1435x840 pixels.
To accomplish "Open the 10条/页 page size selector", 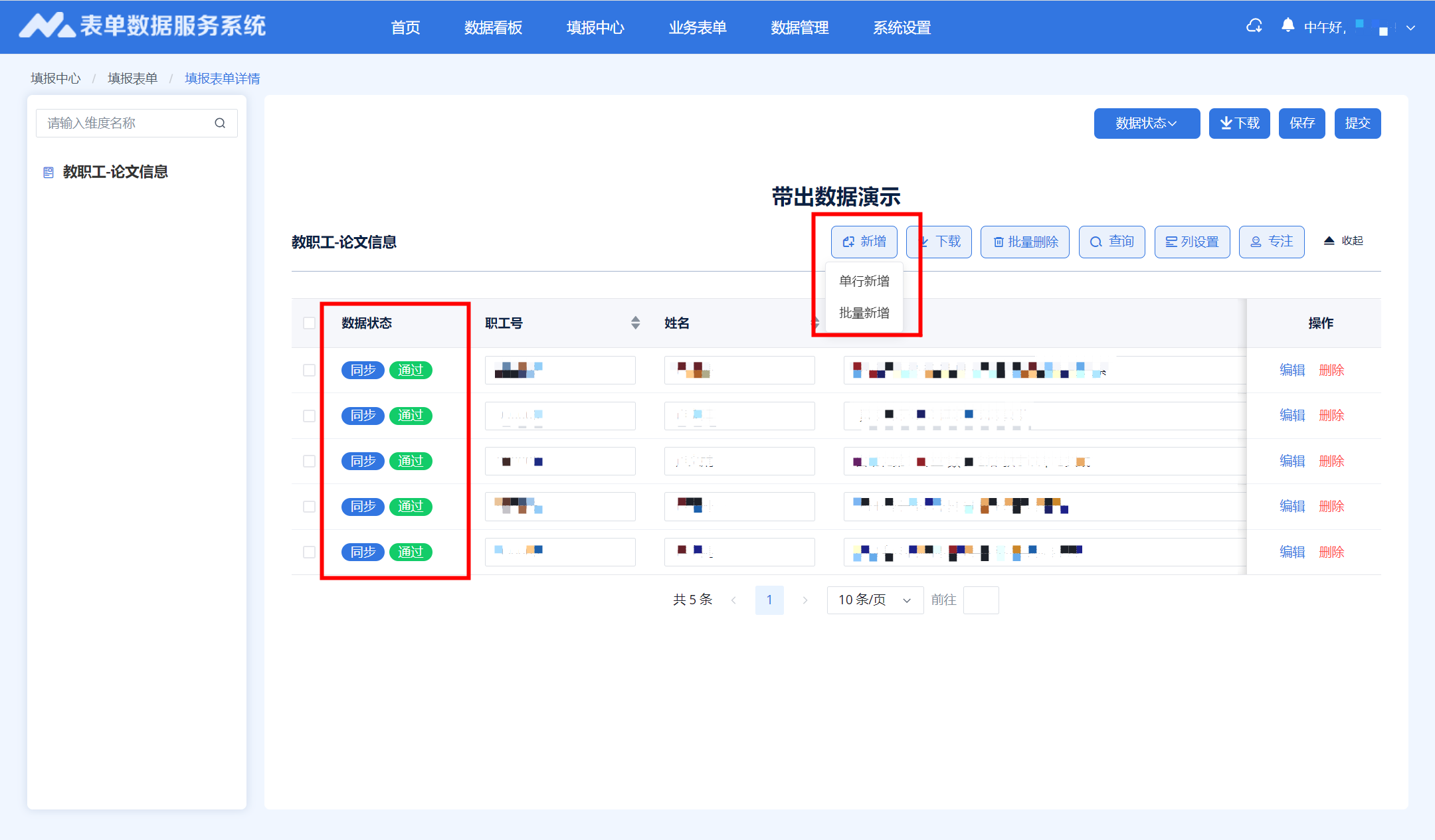I will pos(875,600).
